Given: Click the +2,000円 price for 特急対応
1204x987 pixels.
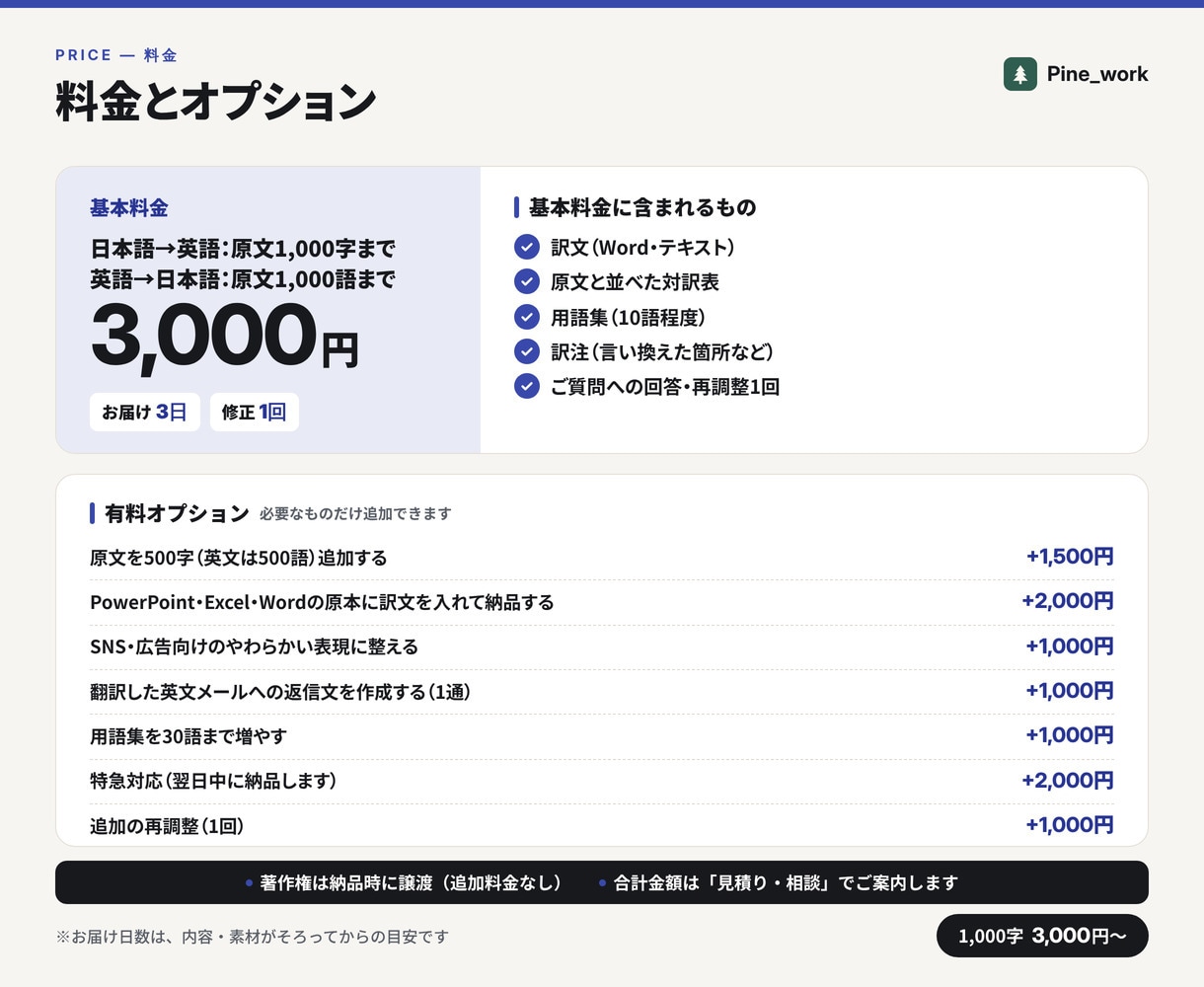Looking at the screenshot, I should pos(1068,781).
